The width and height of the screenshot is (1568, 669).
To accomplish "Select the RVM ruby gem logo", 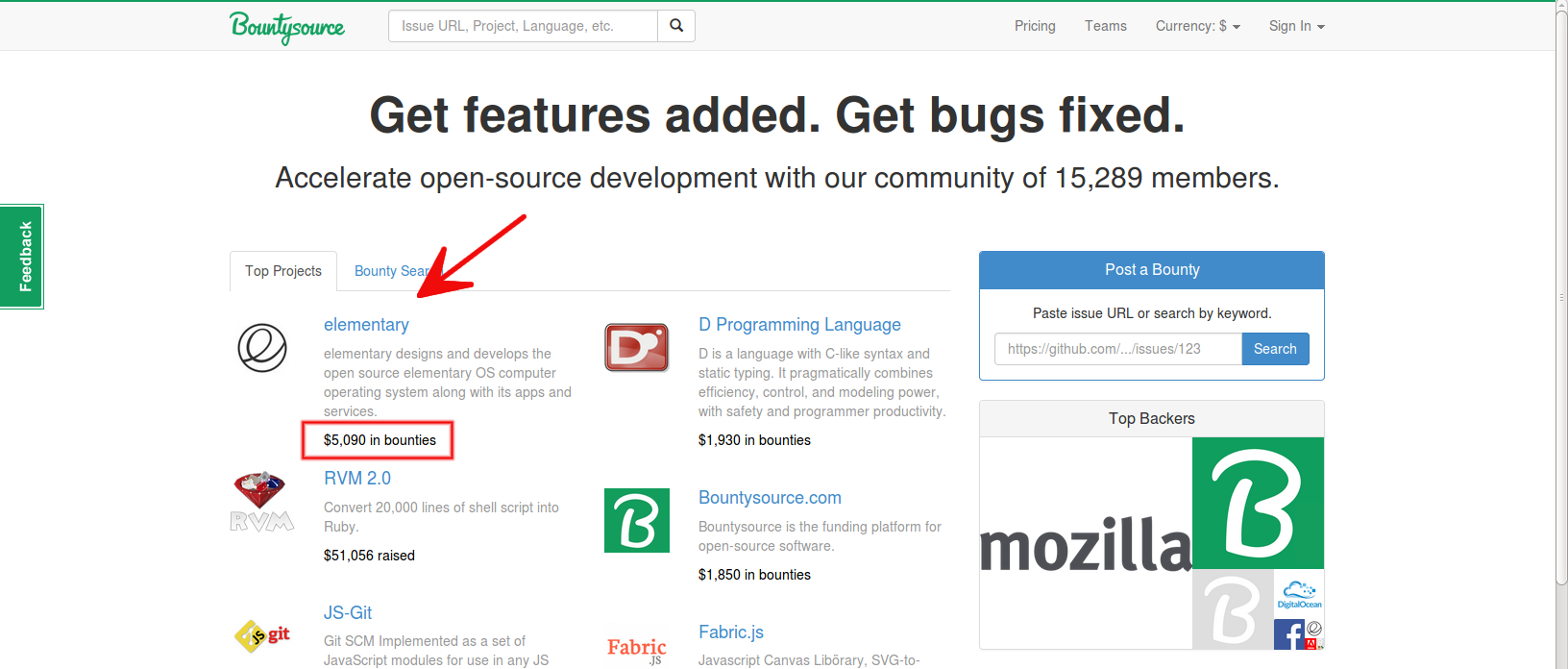I will 261,502.
